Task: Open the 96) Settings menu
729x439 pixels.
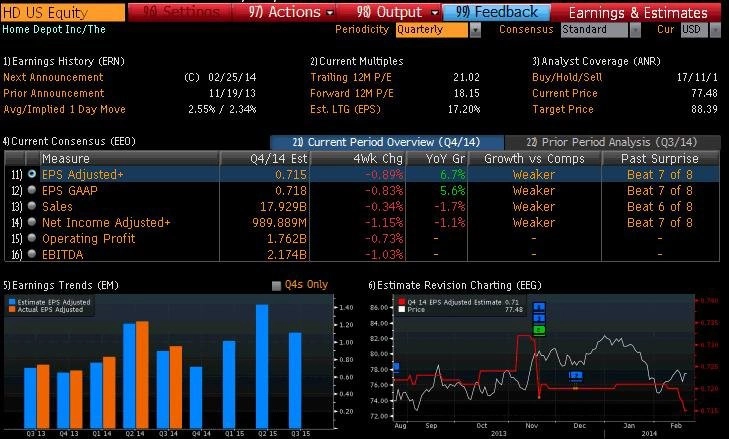Action: tap(181, 12)
